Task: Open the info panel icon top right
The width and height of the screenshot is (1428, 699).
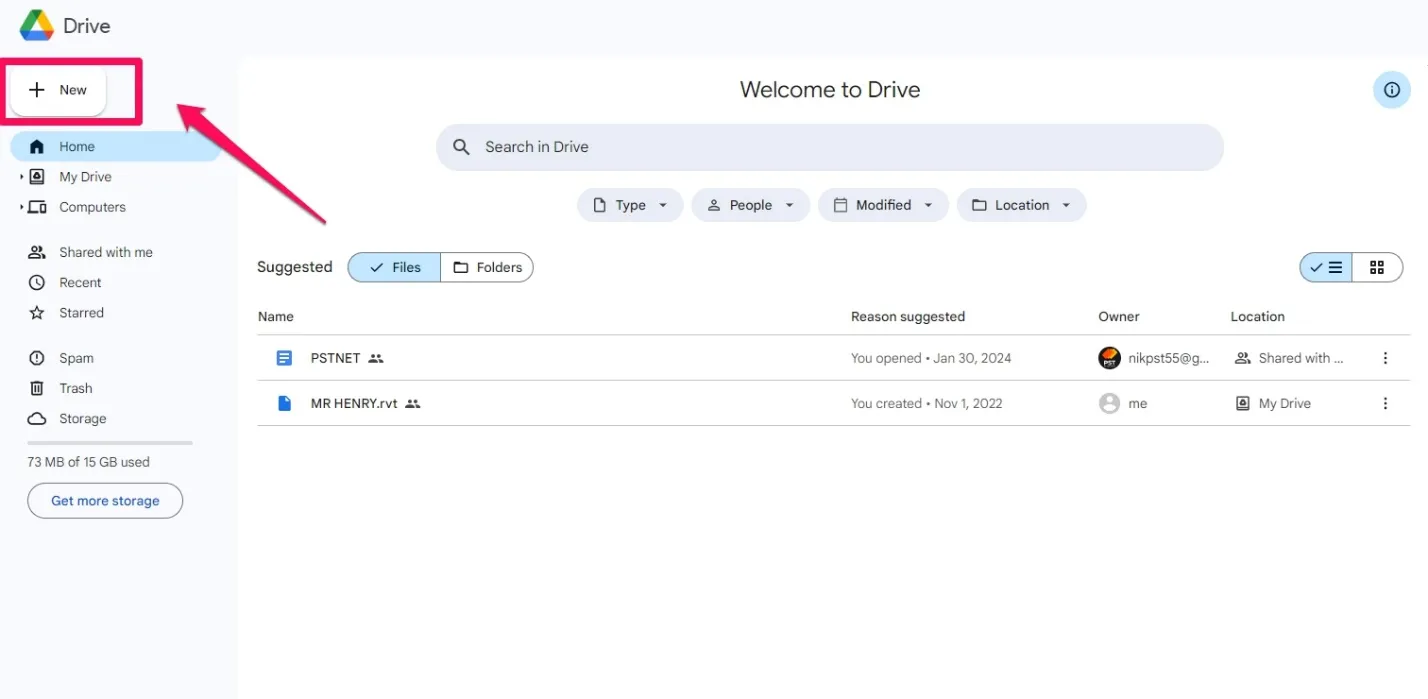Action: pyautogui.click(x=1391, y=89)
